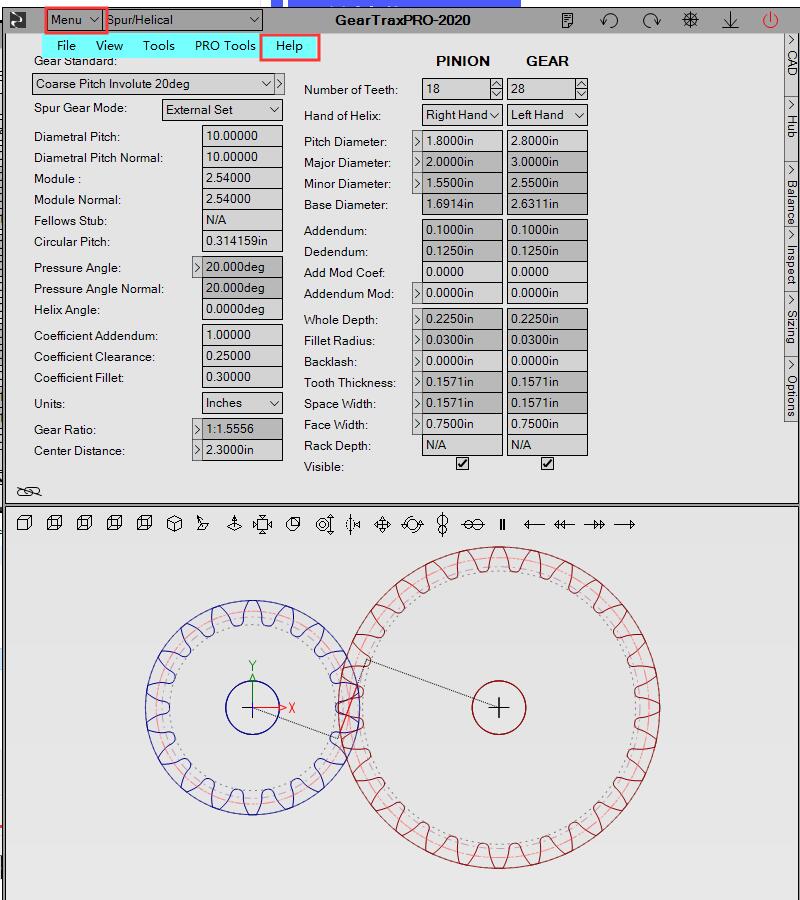Select the pan four-arrow icon
The height and width of the screenshot is (900, 800).
pos(382,524)
